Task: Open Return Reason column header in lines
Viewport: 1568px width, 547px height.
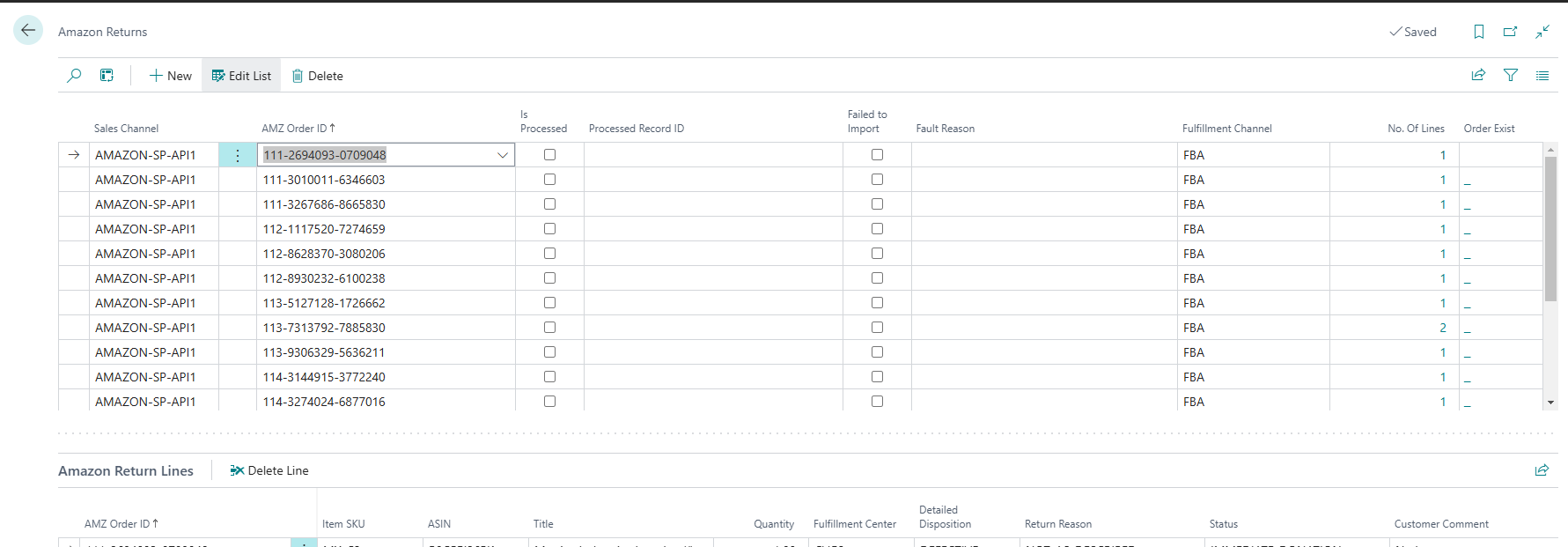Action: (x=1058, y=524)
